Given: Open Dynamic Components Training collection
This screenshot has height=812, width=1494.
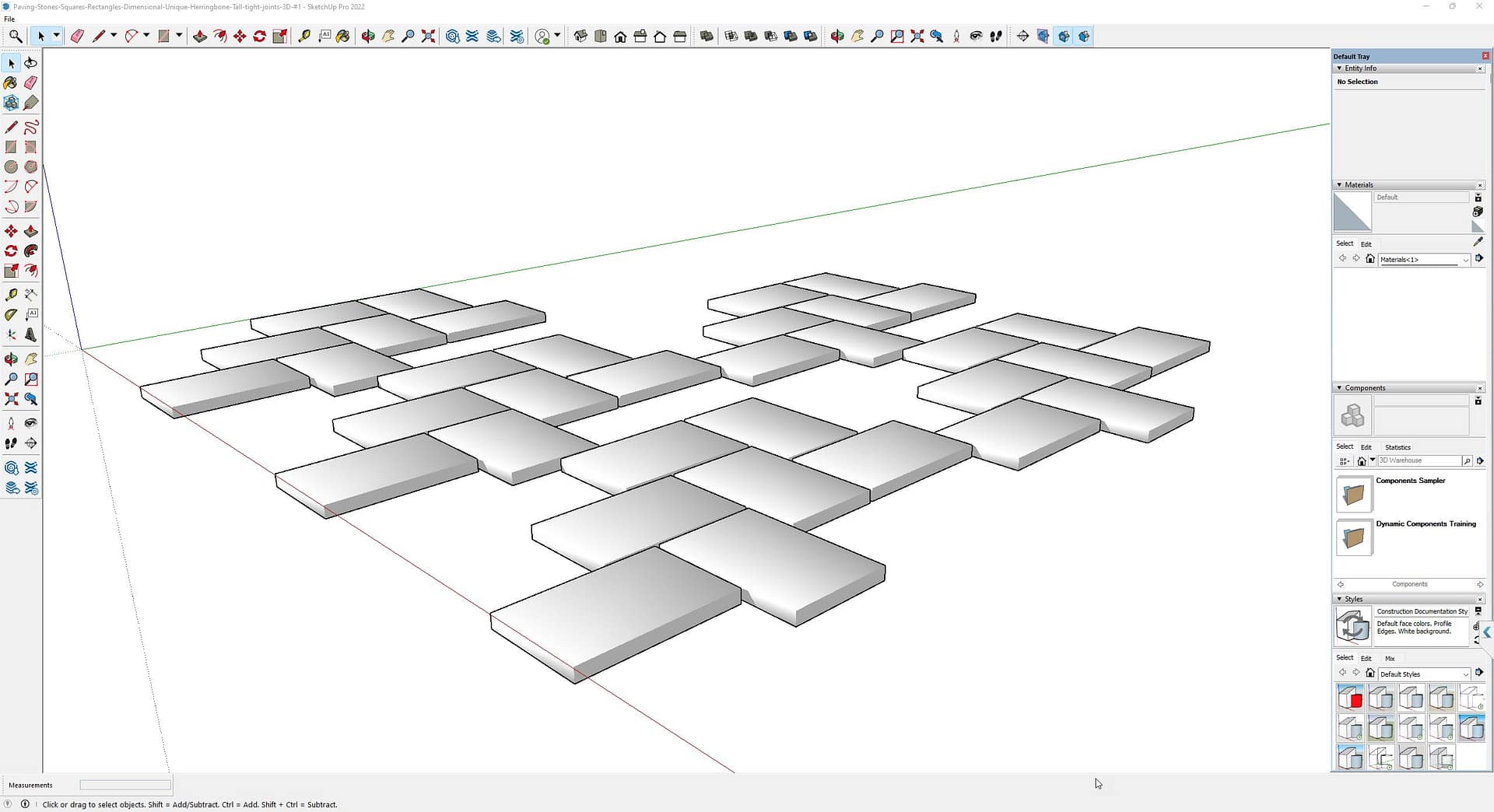Looking at the screenshot, I should (1353, 537).
